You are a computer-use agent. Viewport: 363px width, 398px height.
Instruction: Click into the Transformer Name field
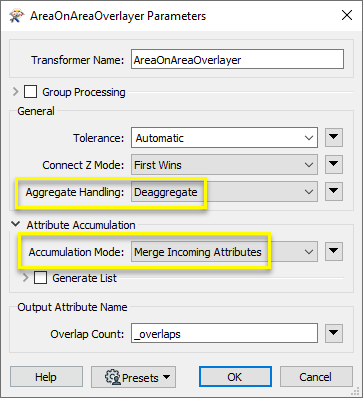click(x=237, y=59)
